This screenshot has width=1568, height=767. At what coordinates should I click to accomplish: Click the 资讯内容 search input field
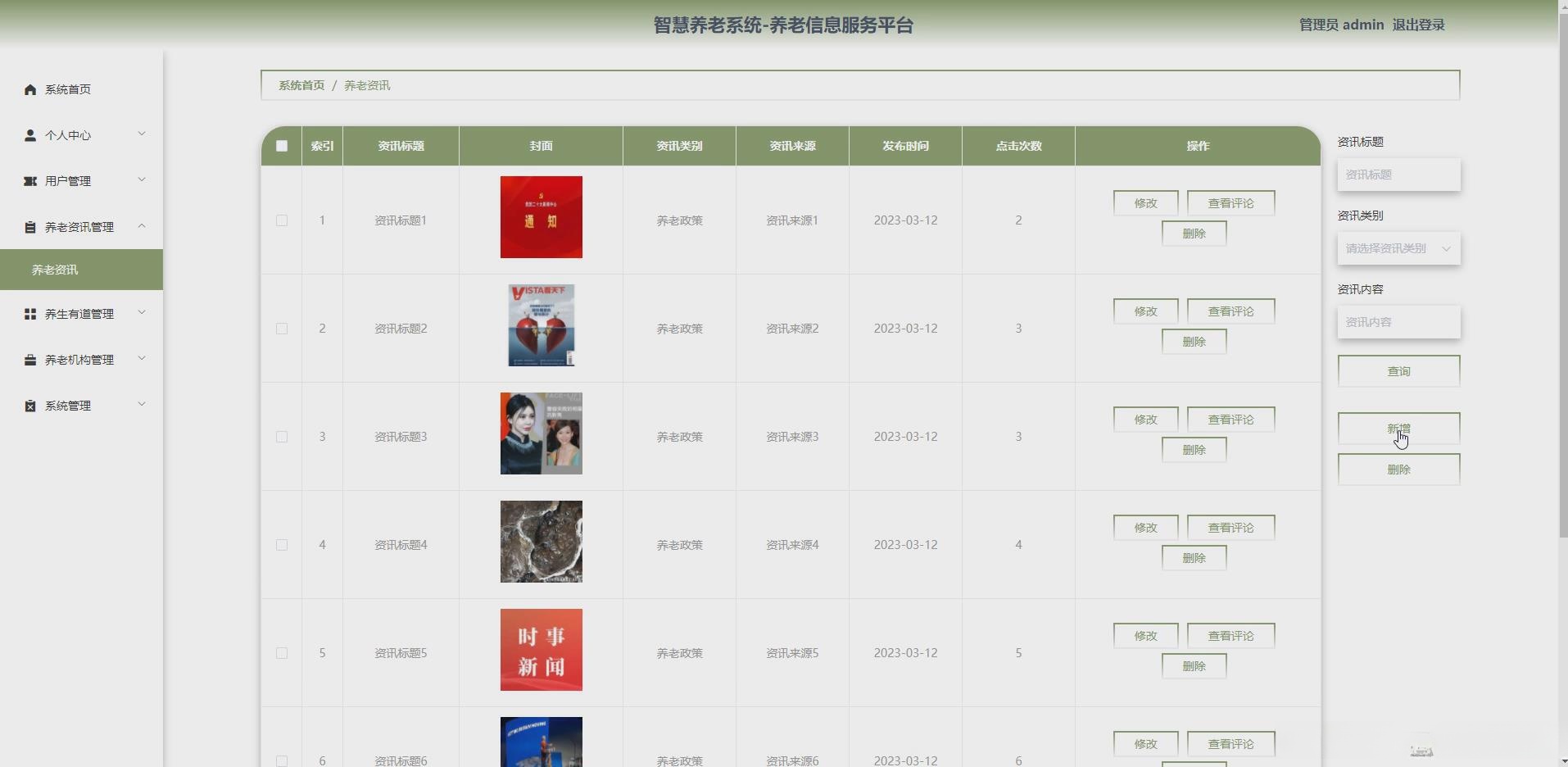[1398, 322]
